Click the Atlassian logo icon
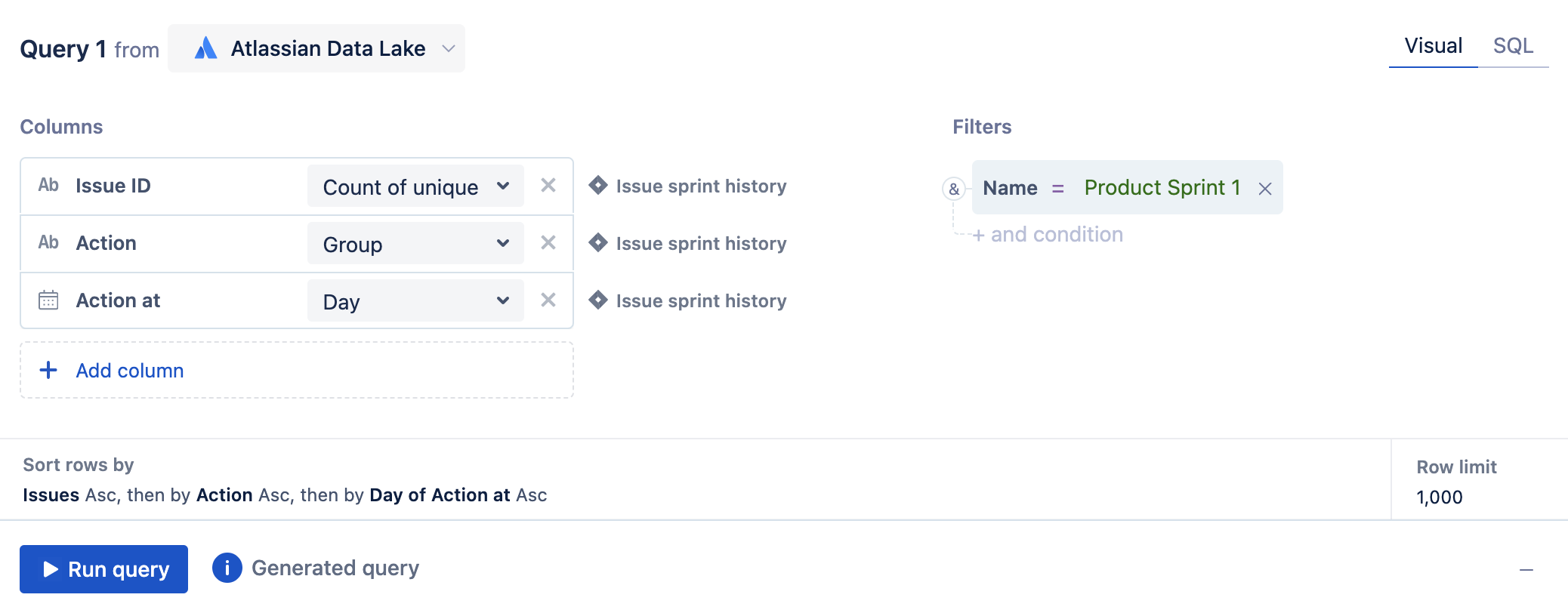Screen dimensions: 1568x613 pos(205,49)
